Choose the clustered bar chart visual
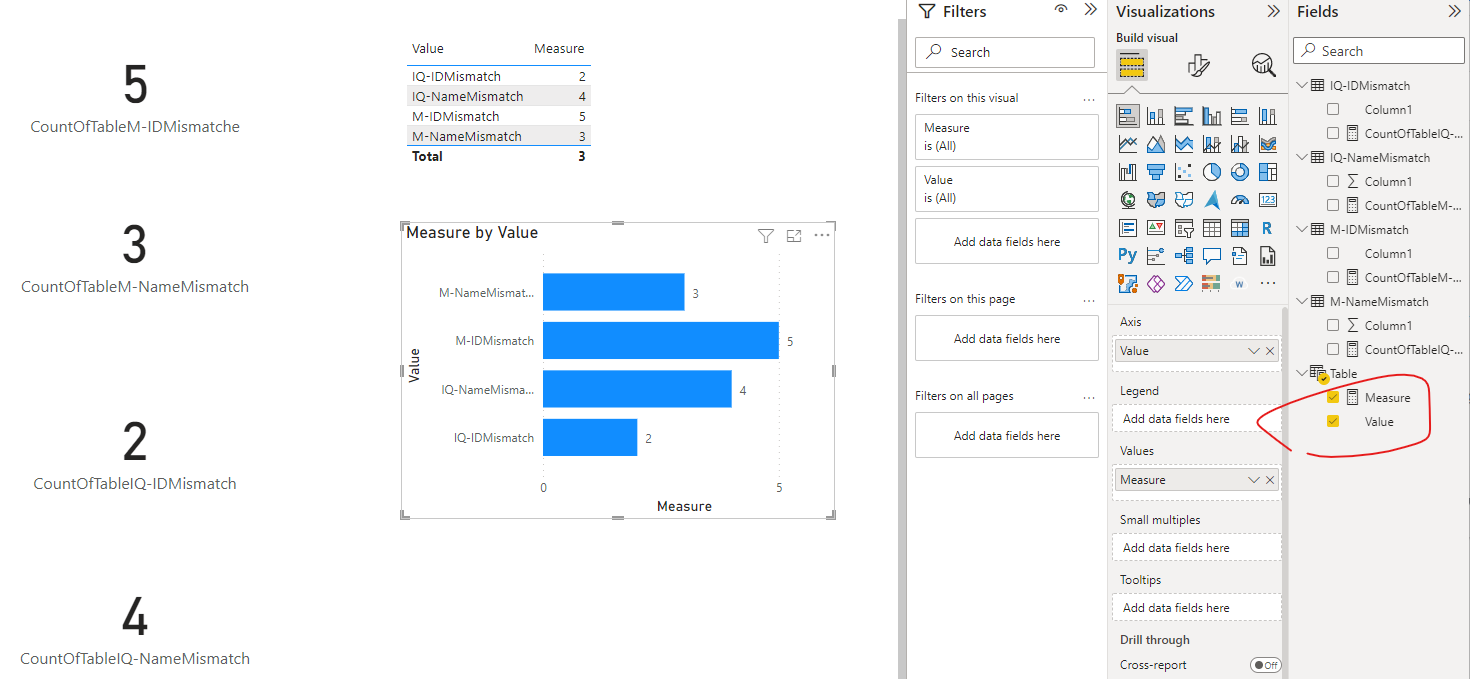1470x679 pixels. pyautogui.click(x=1184, y=116)
